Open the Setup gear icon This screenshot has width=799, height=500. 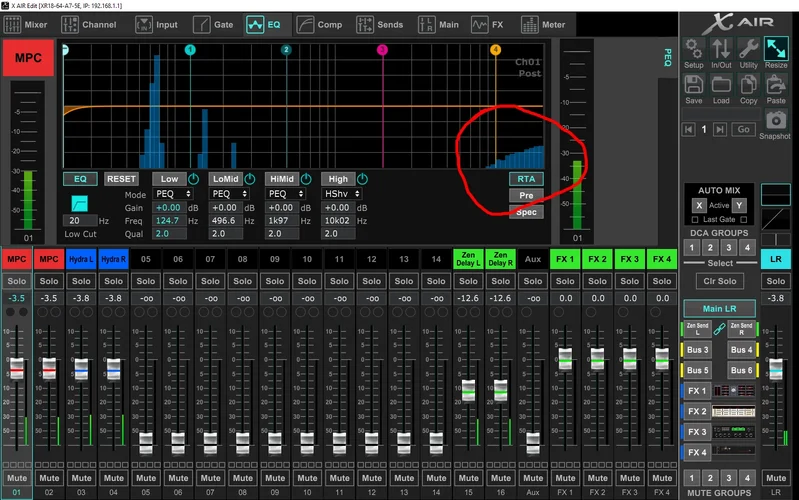[x=694, y=49]
